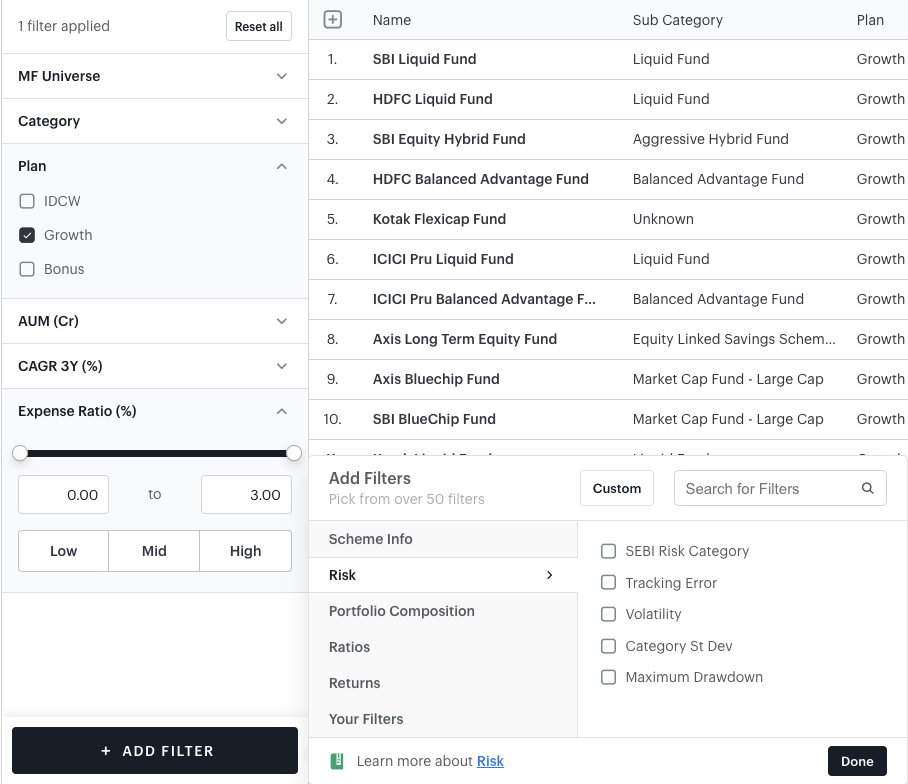Screen dimensions: 908x784
Task: Open Scheme Info filter category
Action: [443, 539]
